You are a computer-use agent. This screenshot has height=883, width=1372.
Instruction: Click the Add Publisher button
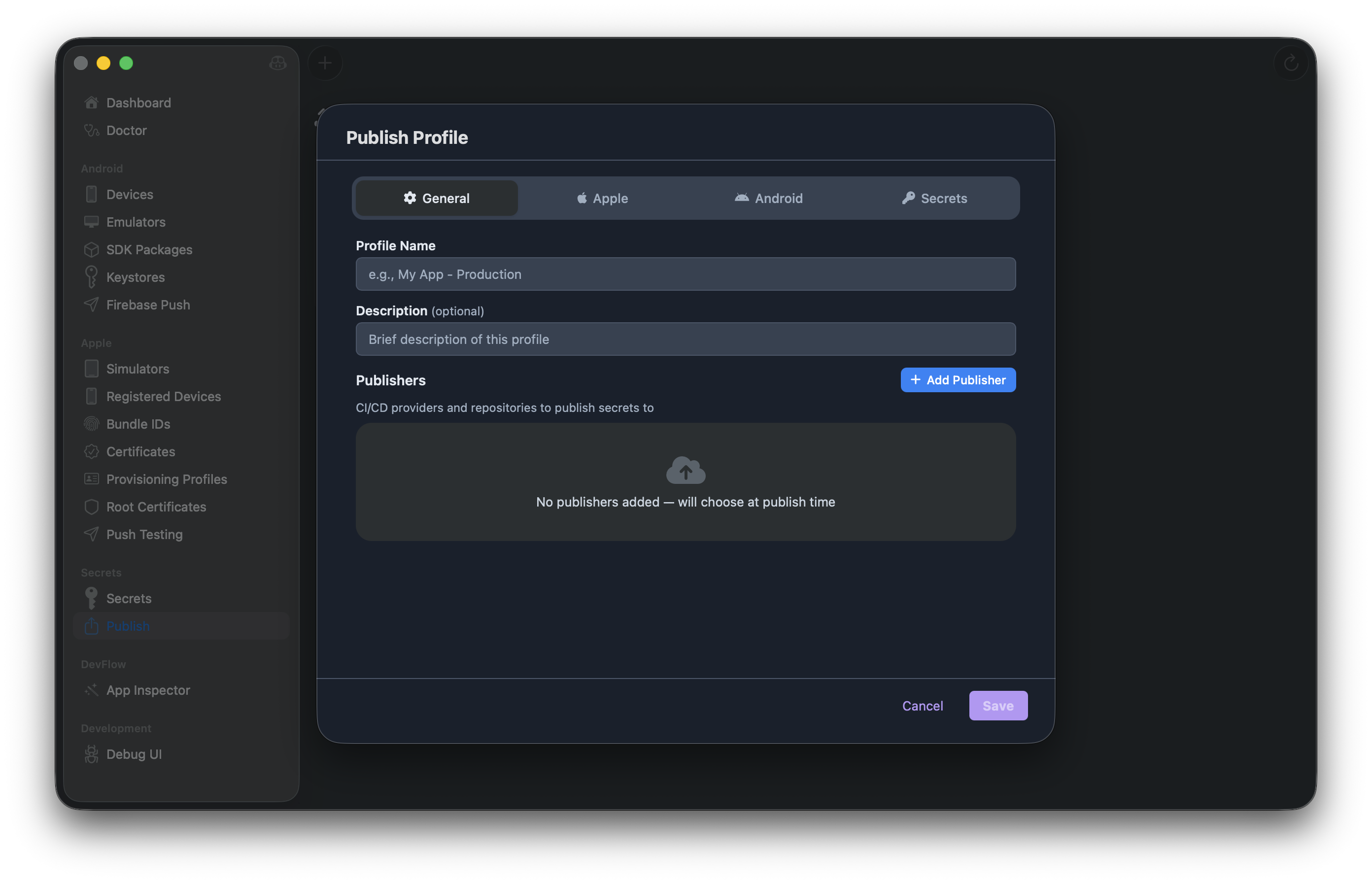tap(958, 380)
